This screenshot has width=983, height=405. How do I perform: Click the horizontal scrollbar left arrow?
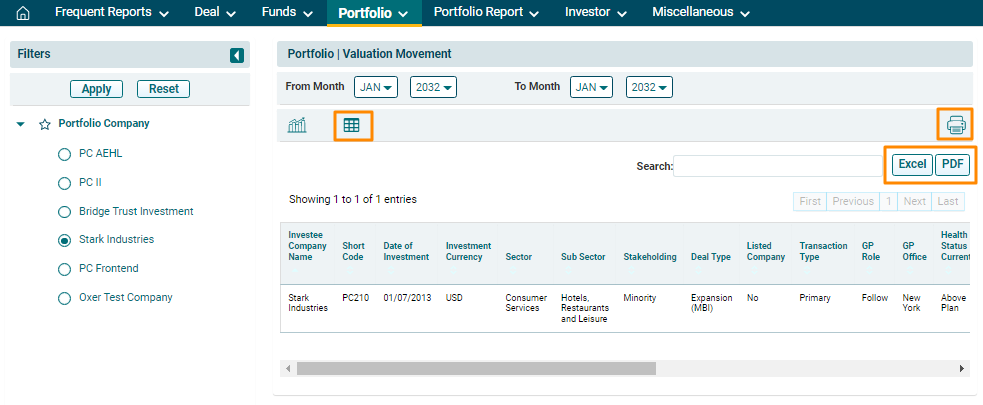pos(288,368)
